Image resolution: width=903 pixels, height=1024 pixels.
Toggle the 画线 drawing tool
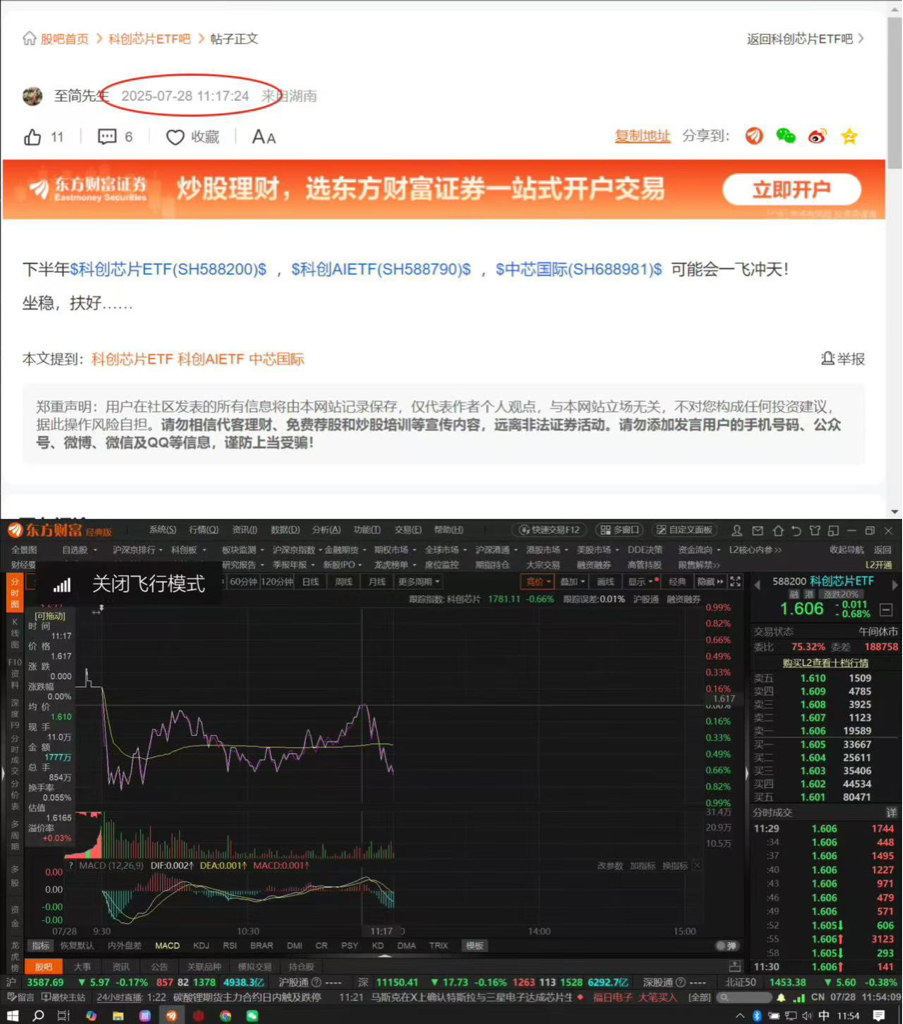606,581
